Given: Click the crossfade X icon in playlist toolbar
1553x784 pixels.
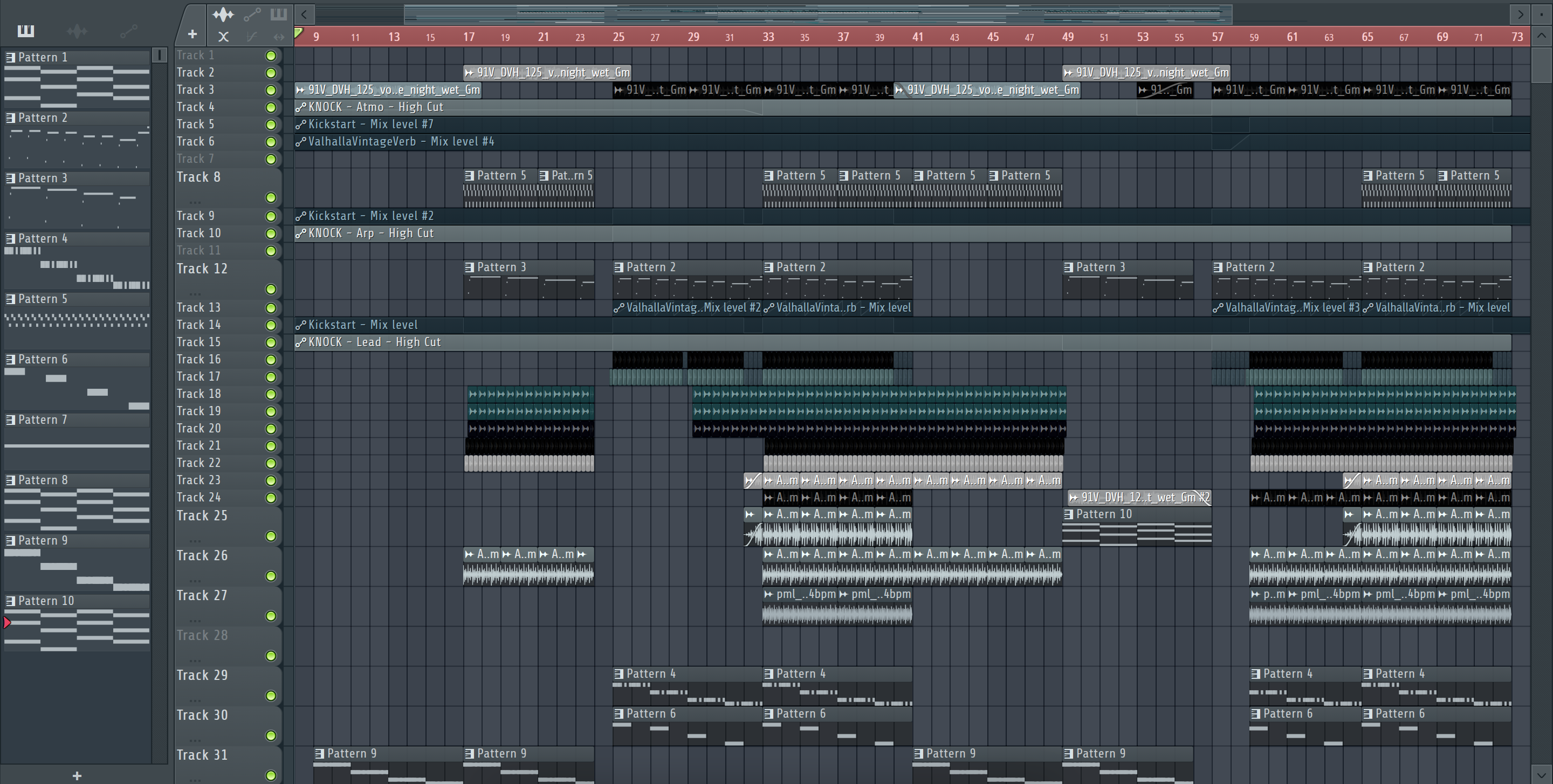Looking at the screenshot, I should point(223,37).
